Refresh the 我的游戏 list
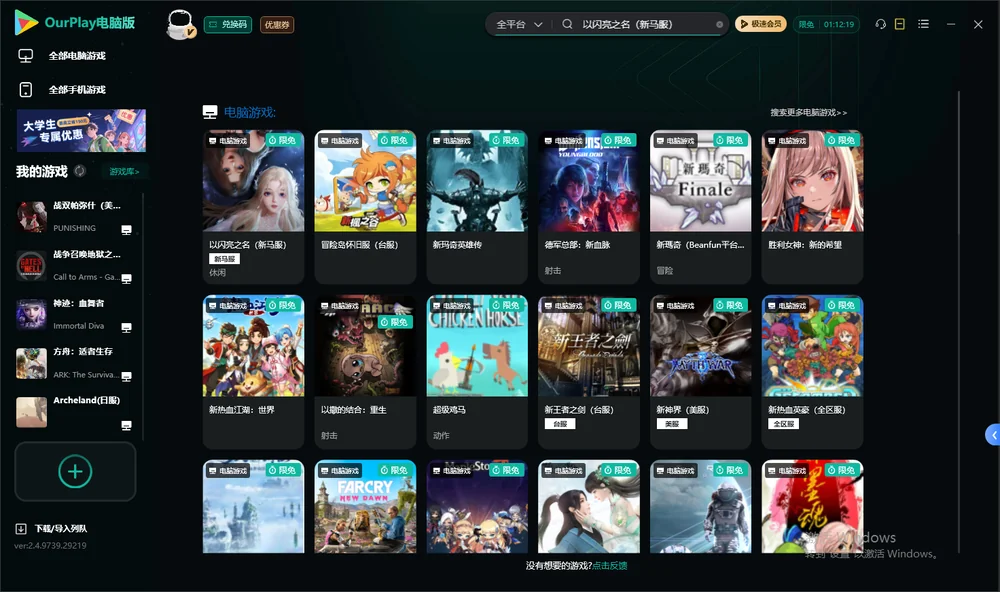 coord(80,171)
